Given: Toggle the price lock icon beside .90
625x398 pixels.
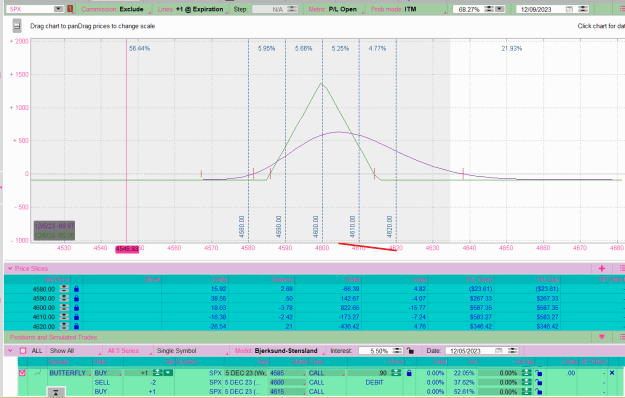Looking at the screenshot, I should pyautogui.click(x=409, y=373).
